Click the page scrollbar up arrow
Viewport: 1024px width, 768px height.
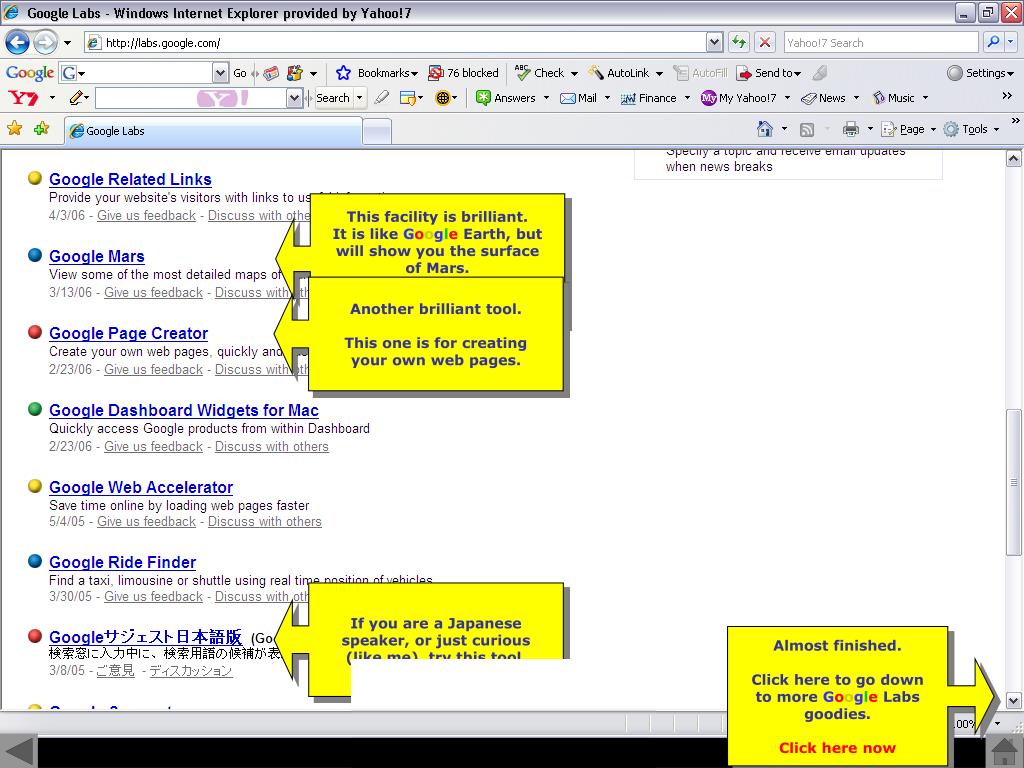click(x=1013, y=159)
